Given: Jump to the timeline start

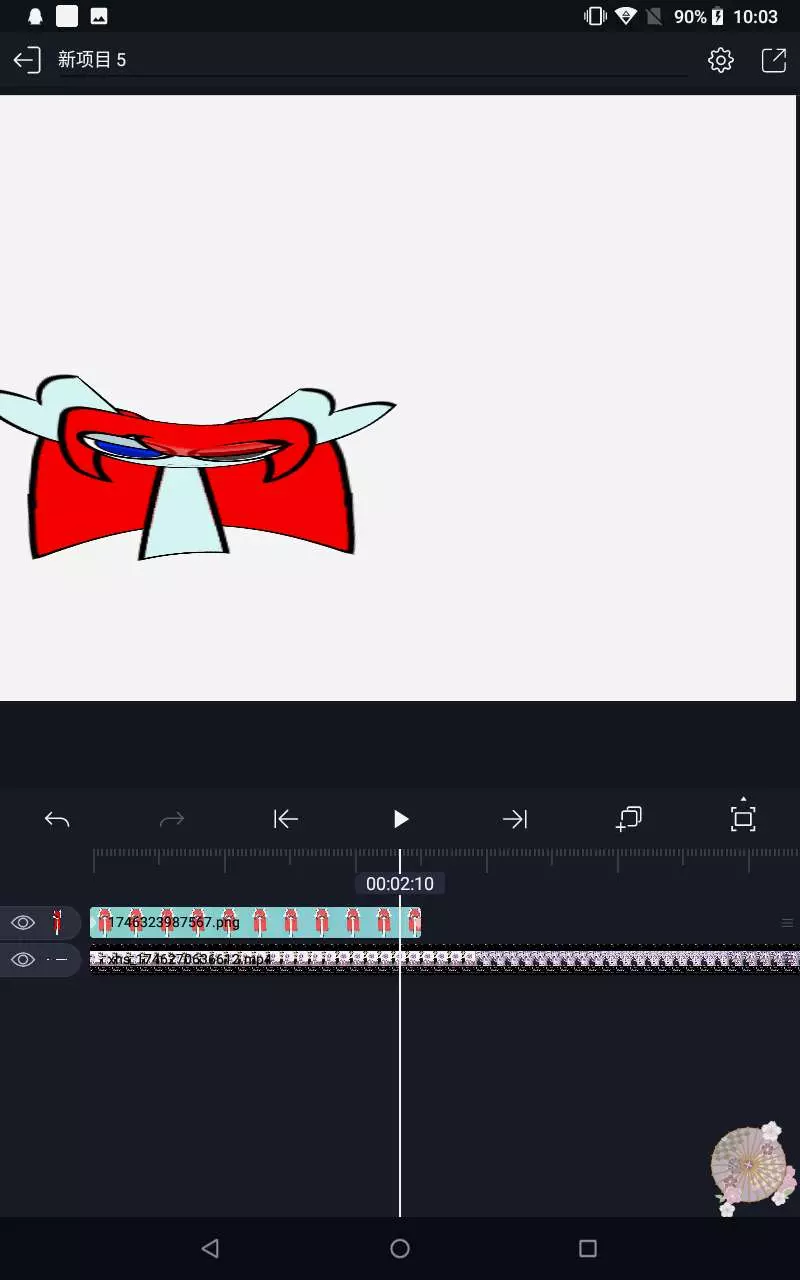Looking at the screenshot, I should pos(286,820).
